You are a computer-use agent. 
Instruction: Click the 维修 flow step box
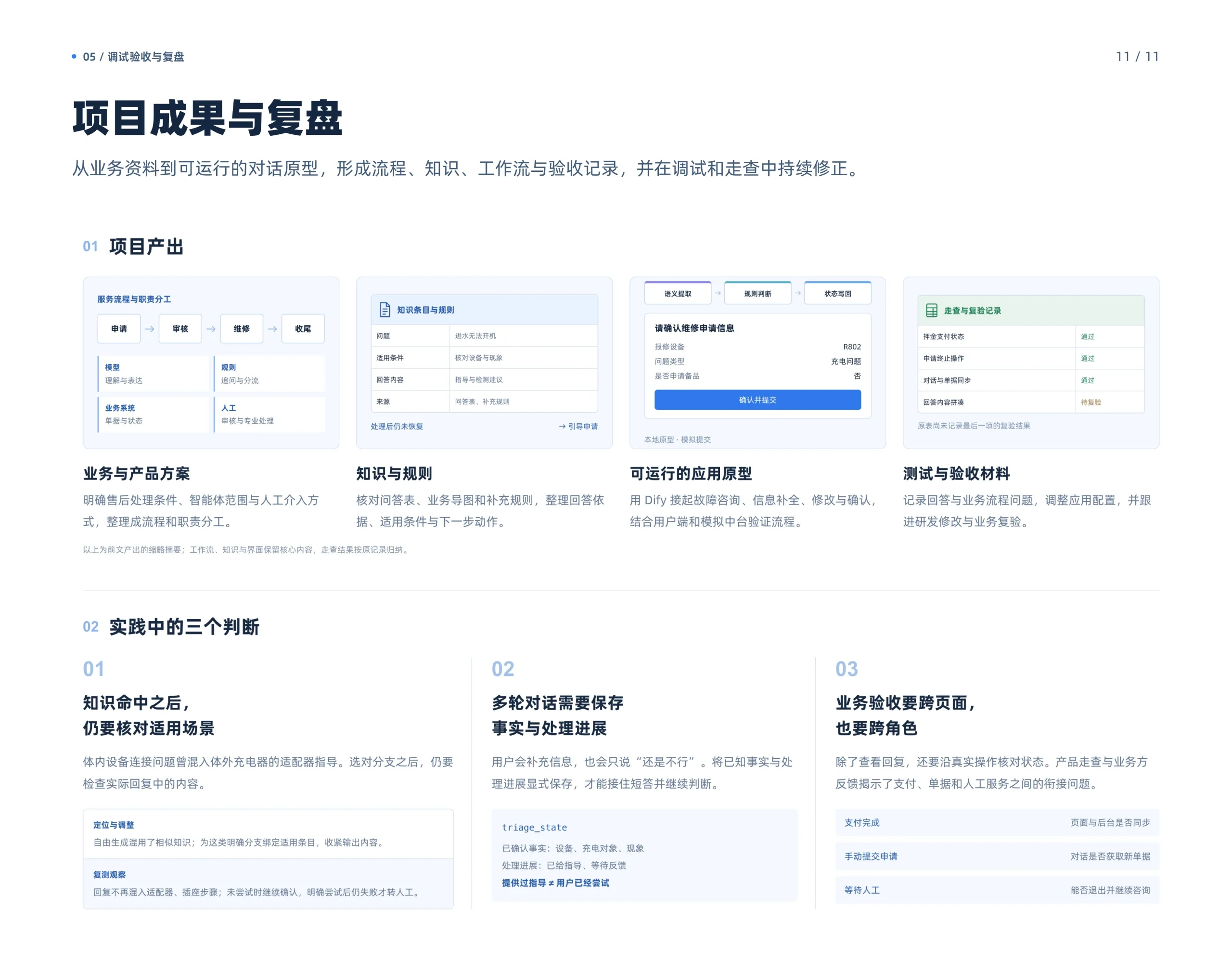242,329
